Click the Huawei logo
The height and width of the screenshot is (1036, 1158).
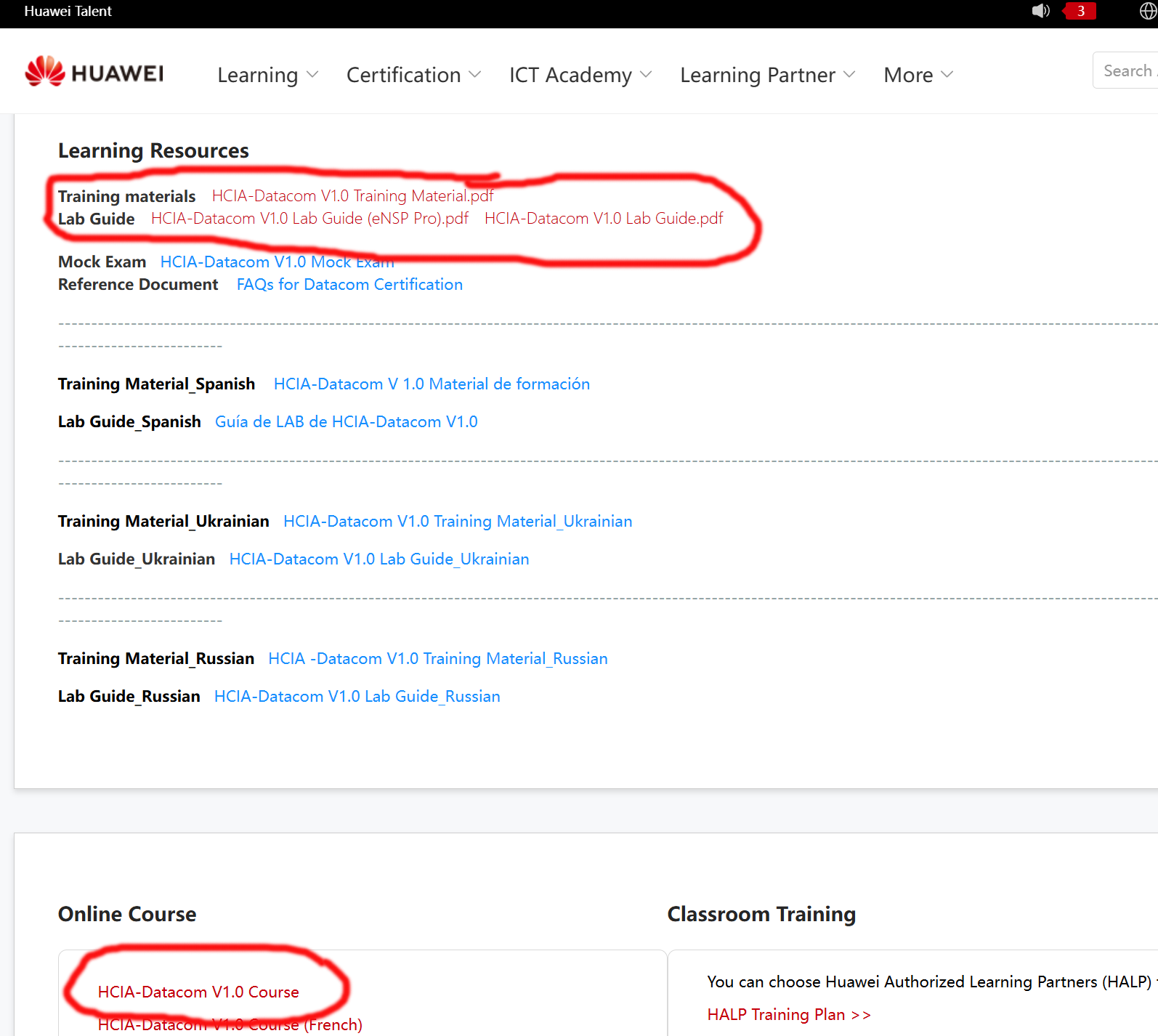(x=94, y=73)
